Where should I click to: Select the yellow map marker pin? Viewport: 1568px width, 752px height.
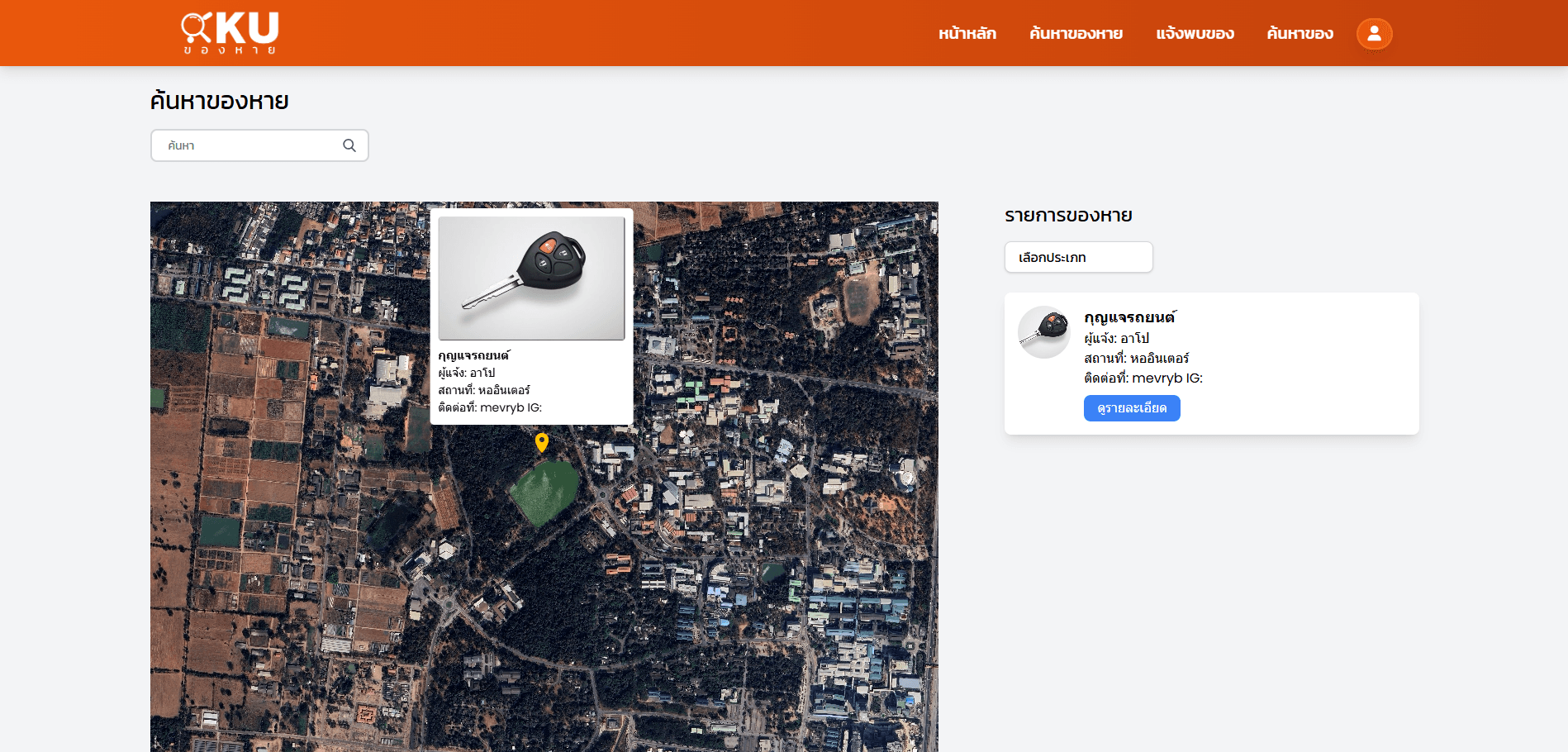coord(542,442)
